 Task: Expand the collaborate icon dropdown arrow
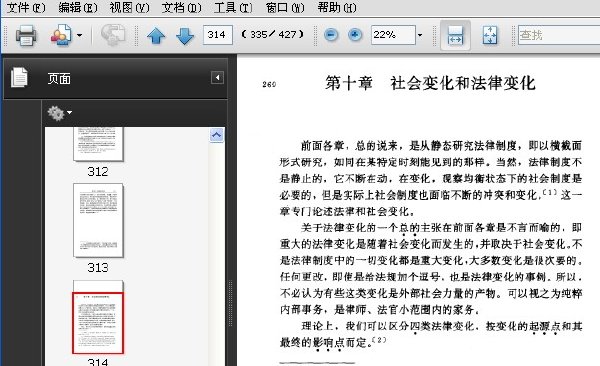coord(79,35)
